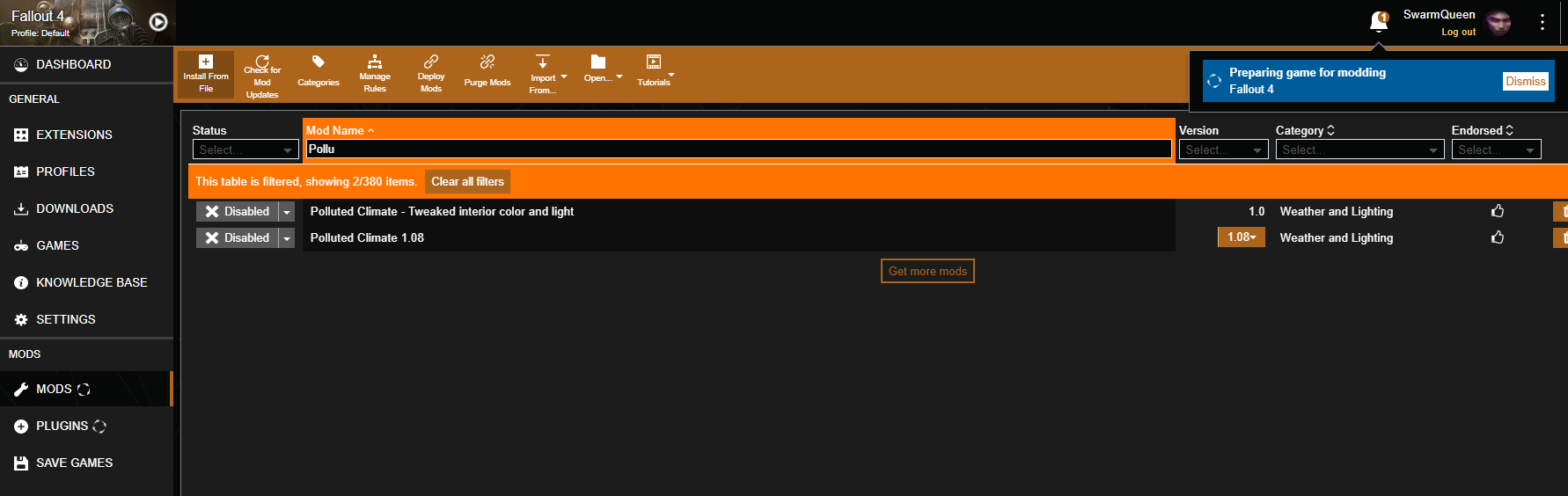Click the SwarmQueen user avatar
Viewport: 1568px width, 496px height.
point(1498,22)
